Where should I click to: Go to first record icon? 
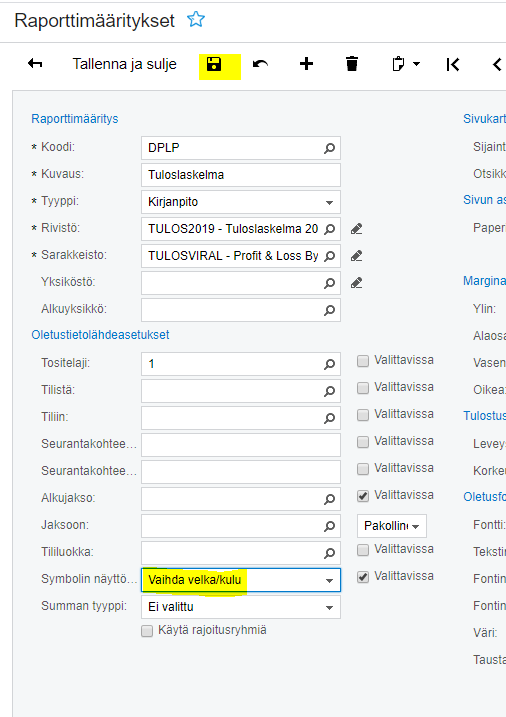coord(453,64)
